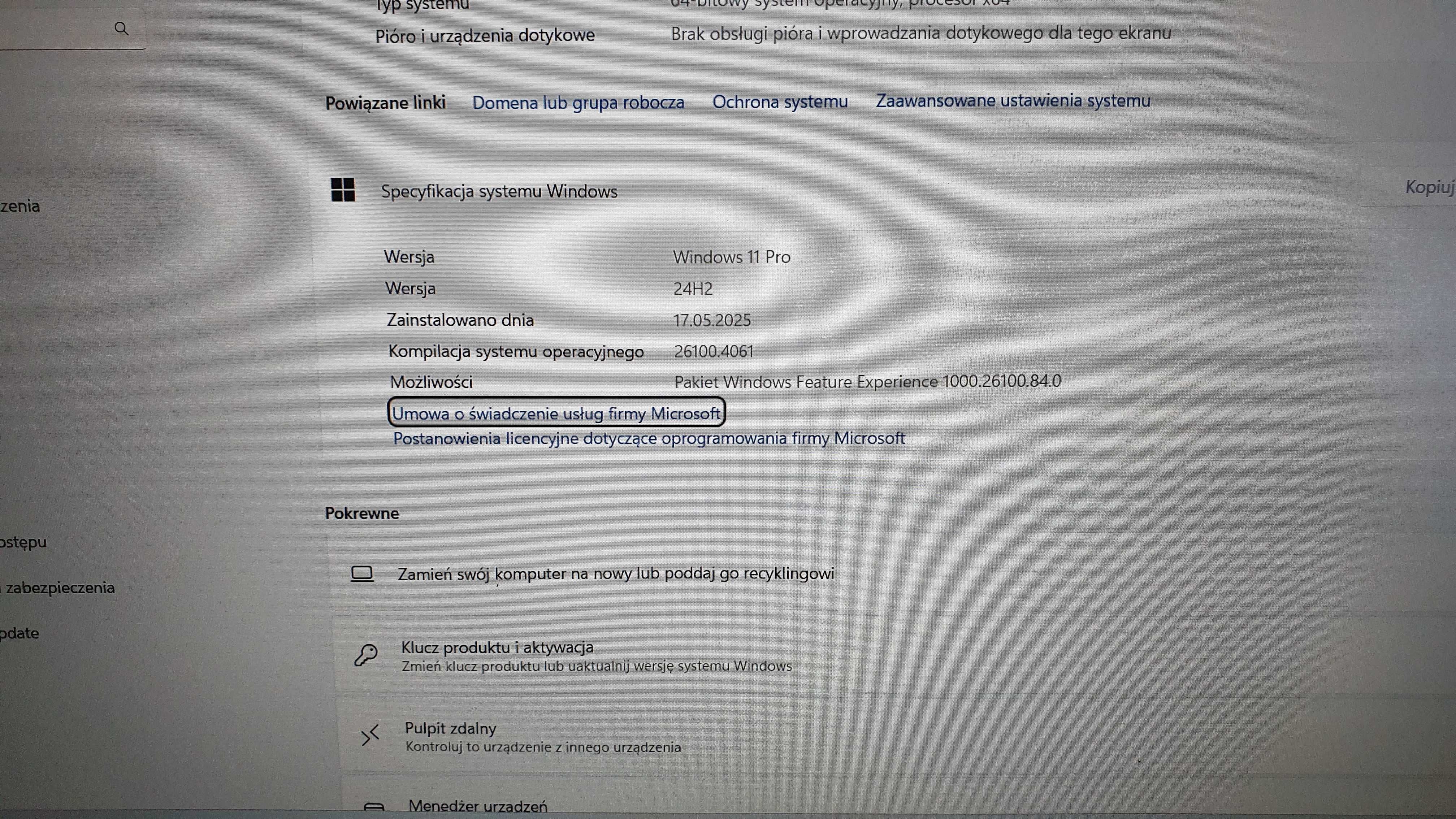The width and height of the screenshot is (1456, 819).
Task: Click the 'Zainstalowano dnia' label
Action: (x=460, y=320)
